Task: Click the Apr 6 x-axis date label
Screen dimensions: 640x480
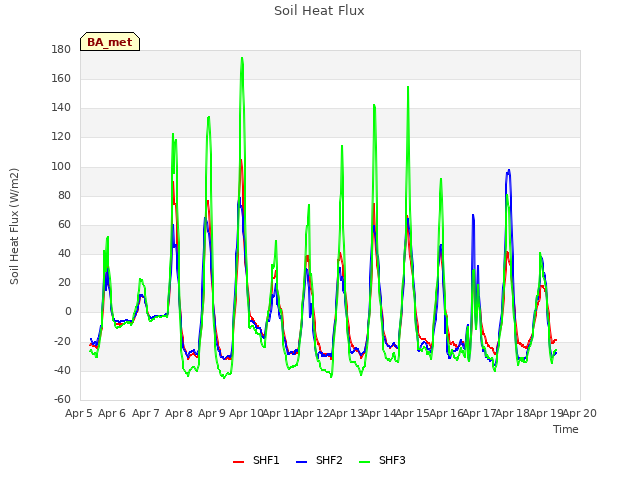Action: coord(112,413)
